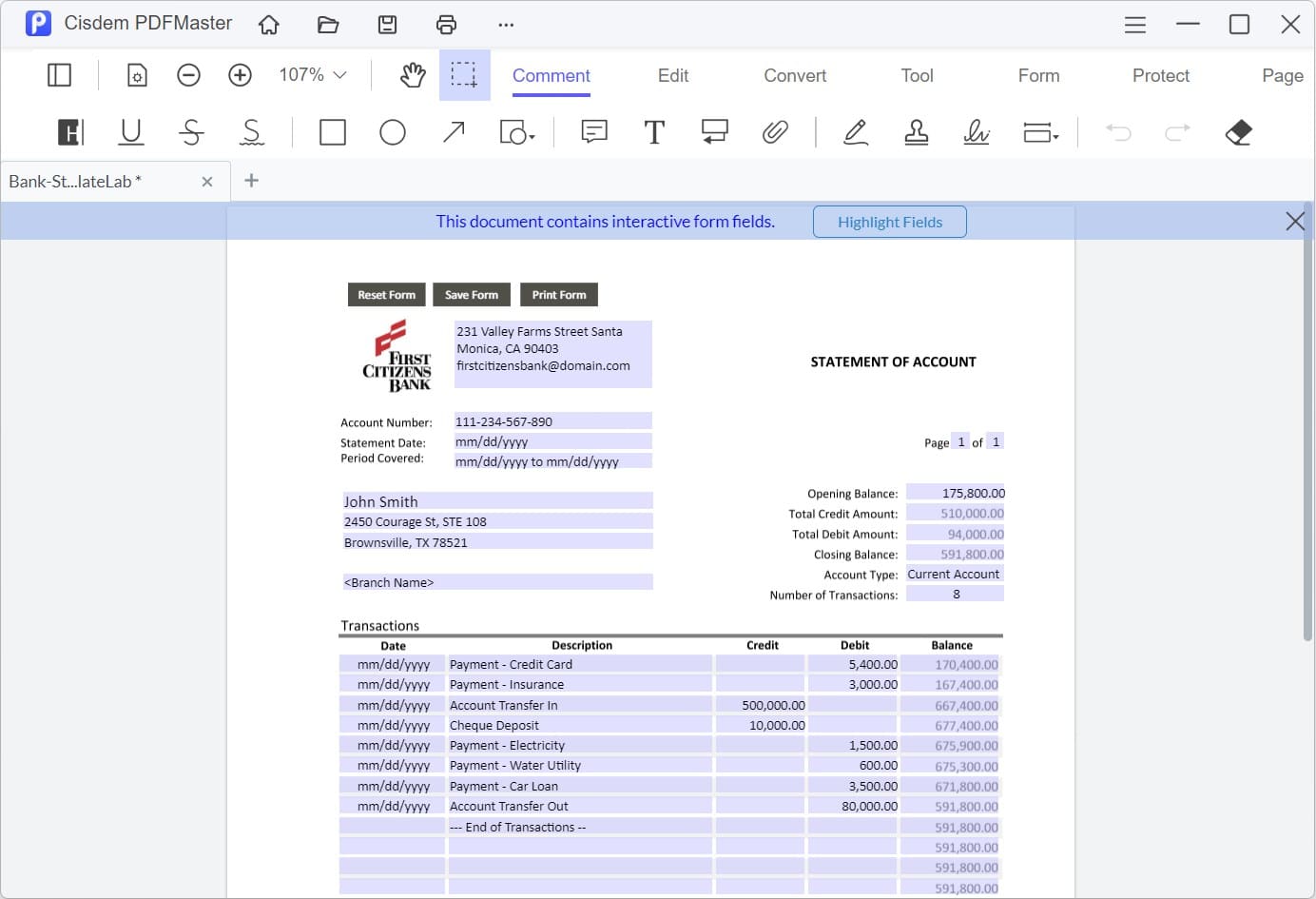Expand the shape tool options
1316x899 pixels.
pyautogui.click(x=518, y=132)
